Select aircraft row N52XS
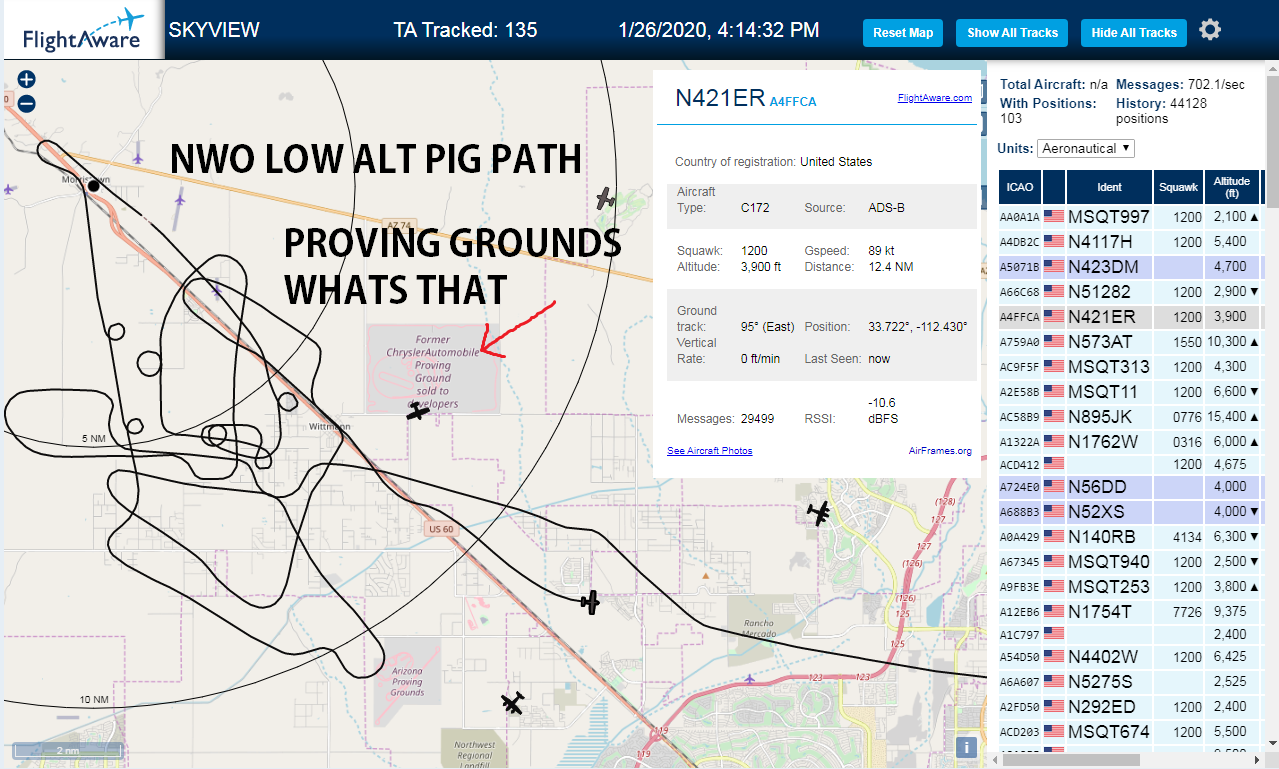1279x769 pixels. point(1130,511)
